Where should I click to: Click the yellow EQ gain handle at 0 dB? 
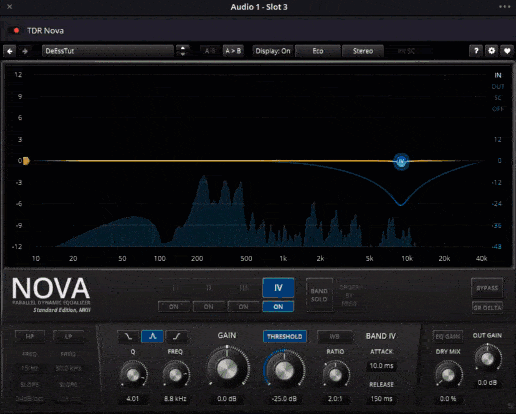[x=26, y=161]
